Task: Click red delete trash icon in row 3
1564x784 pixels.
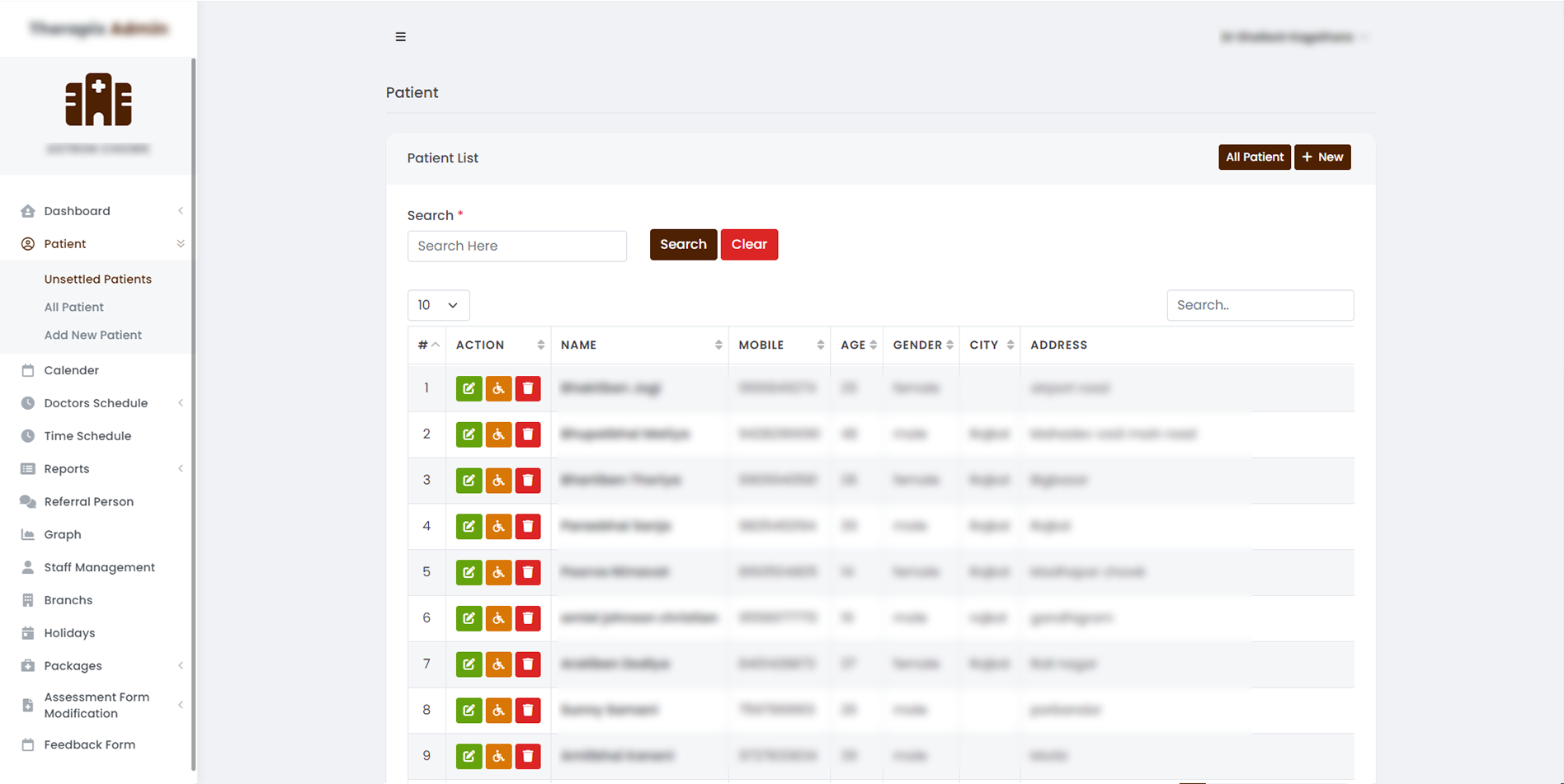Action: (528, 481)
